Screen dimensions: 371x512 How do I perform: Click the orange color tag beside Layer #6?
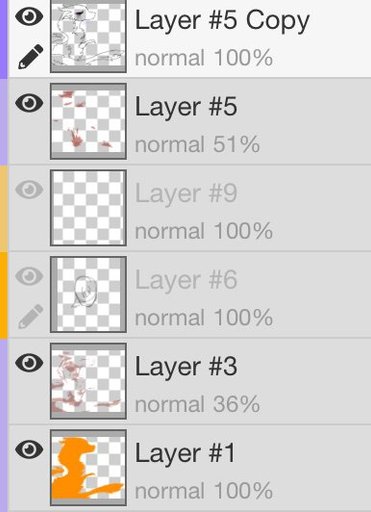pos(4,295)
